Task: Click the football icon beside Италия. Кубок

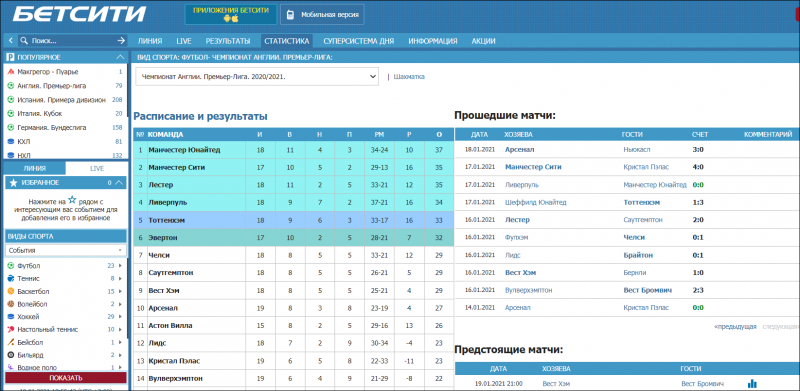Action: tap(11, 113)
